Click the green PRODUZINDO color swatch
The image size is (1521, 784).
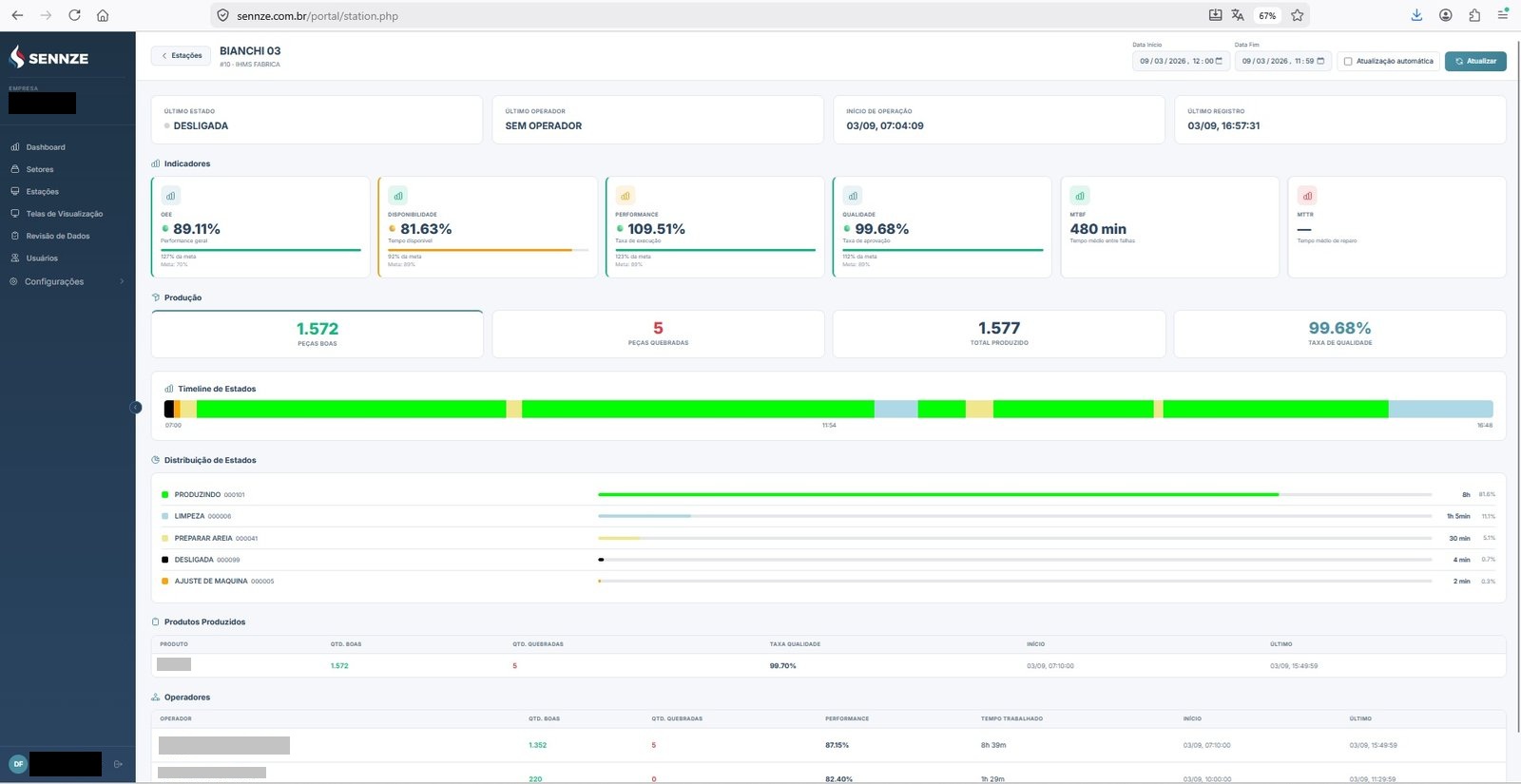coord(165,494)
